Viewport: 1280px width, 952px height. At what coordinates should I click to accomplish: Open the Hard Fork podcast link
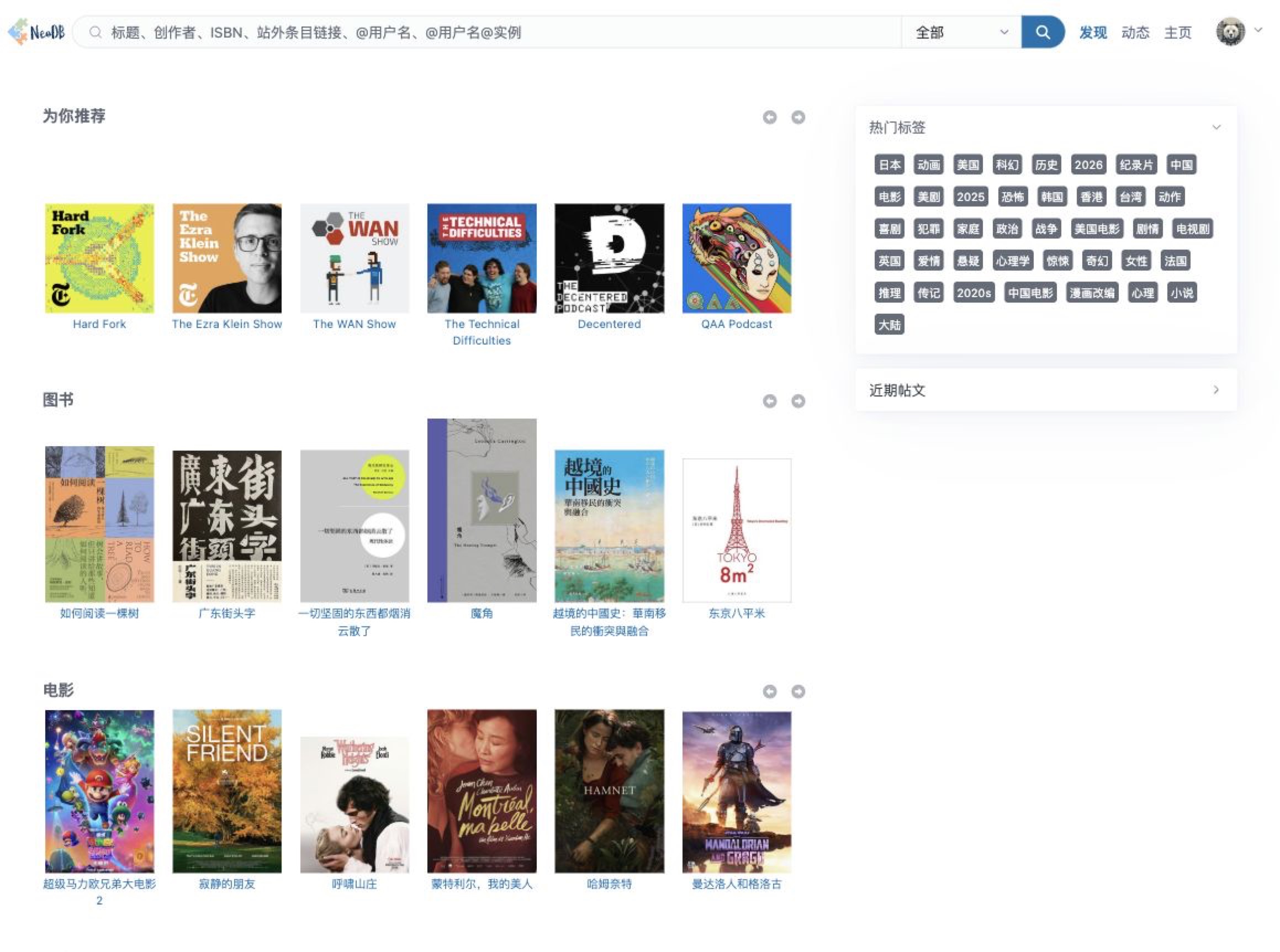99,324
